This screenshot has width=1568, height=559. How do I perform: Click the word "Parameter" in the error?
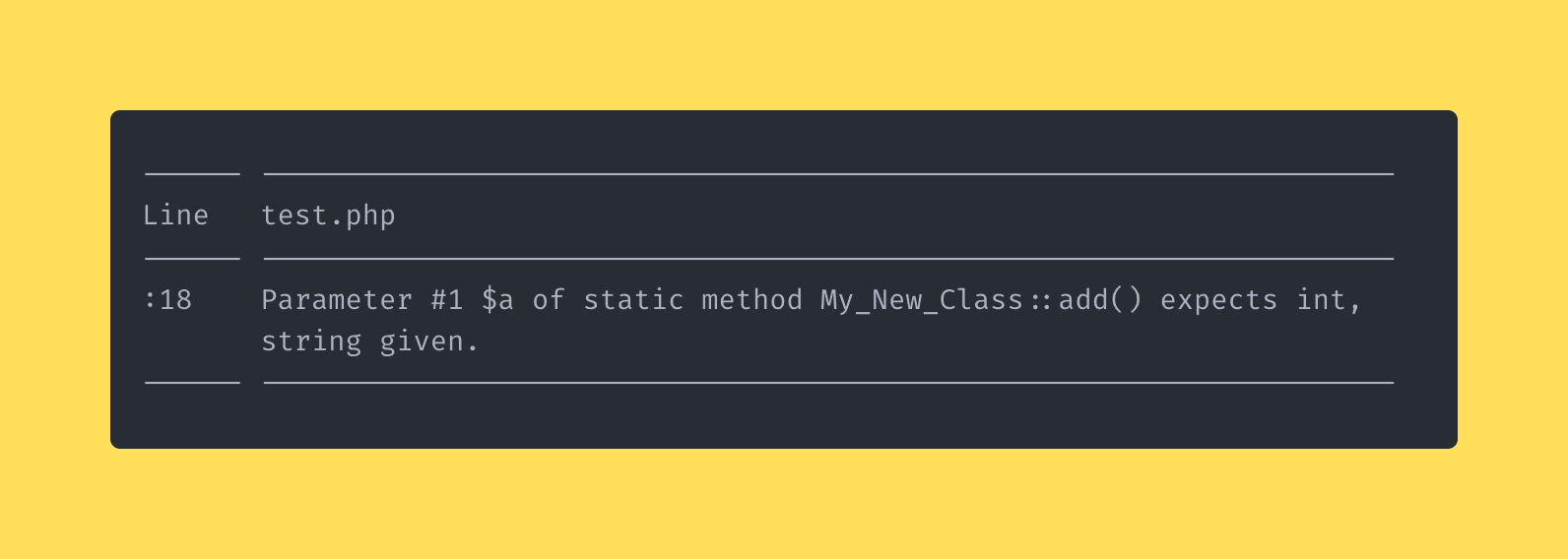pyautogui.click(x=337, y=300)
